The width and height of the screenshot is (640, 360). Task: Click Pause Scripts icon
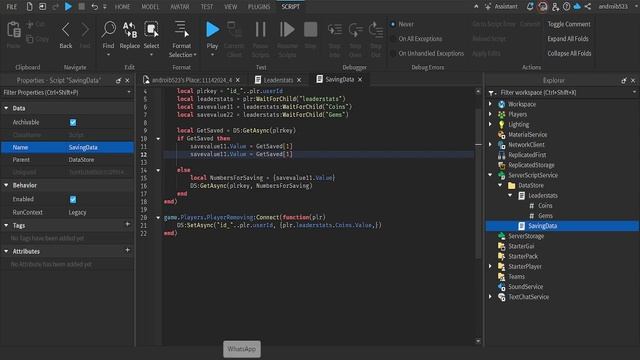point(260,30)
